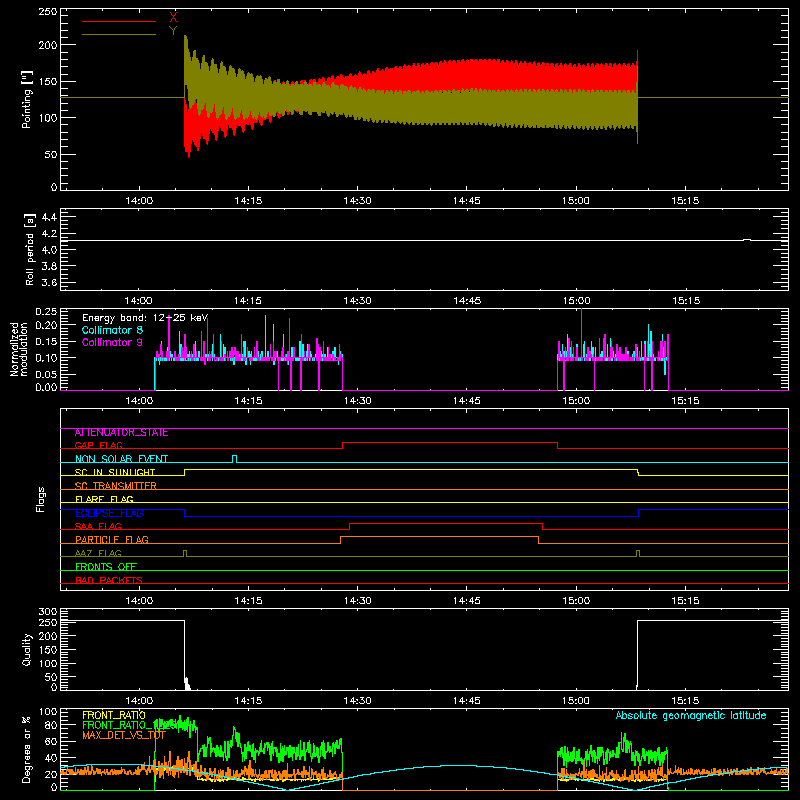The height and width of the screenshot is (800, 800).
Task: Click the GAP_FLAG label
Action: pyautogui.click(x=99, y=446)
